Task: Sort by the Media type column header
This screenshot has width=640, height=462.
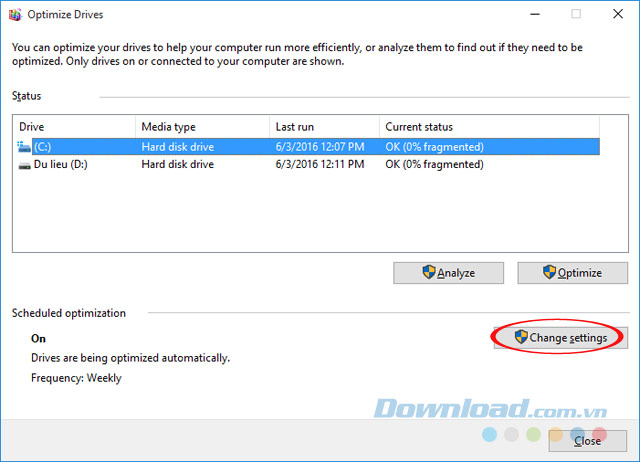Action: coord(202,127)
